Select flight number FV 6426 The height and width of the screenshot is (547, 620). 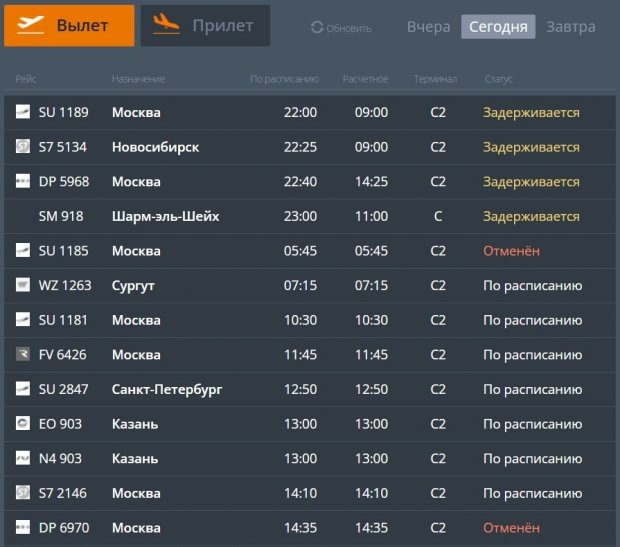(x=62, y=355)
